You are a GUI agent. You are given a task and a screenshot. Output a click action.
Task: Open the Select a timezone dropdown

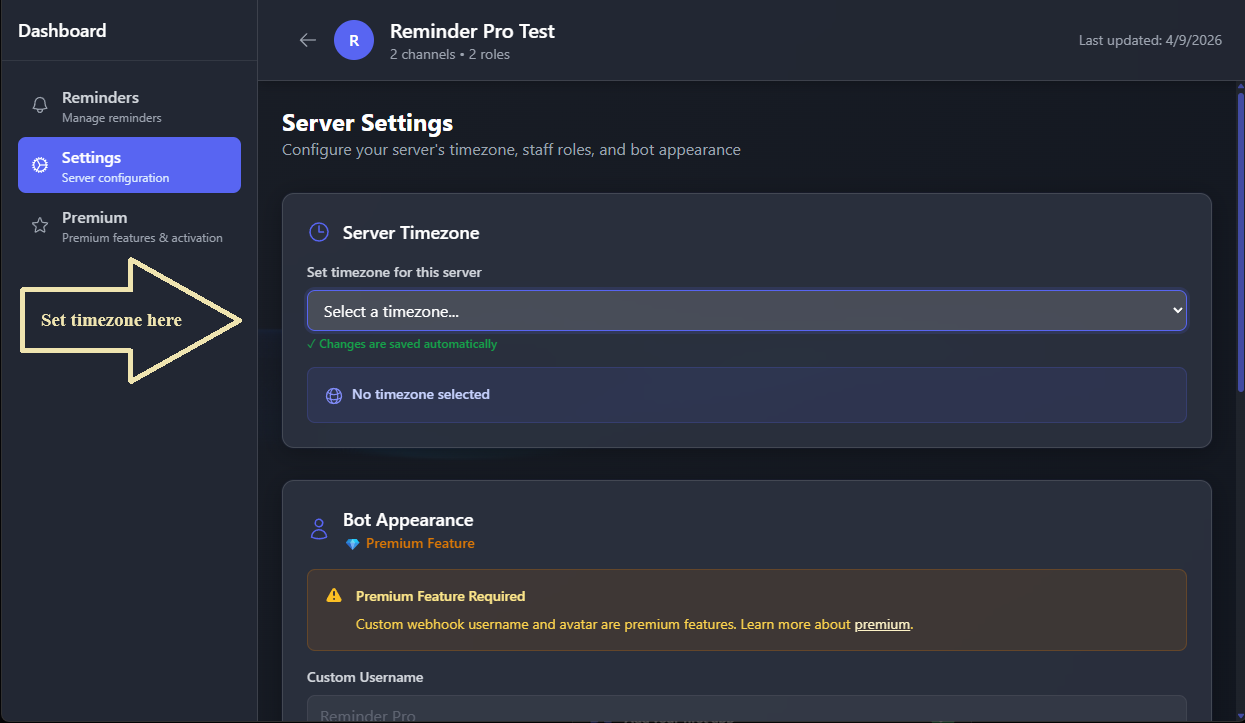[746, 311]
